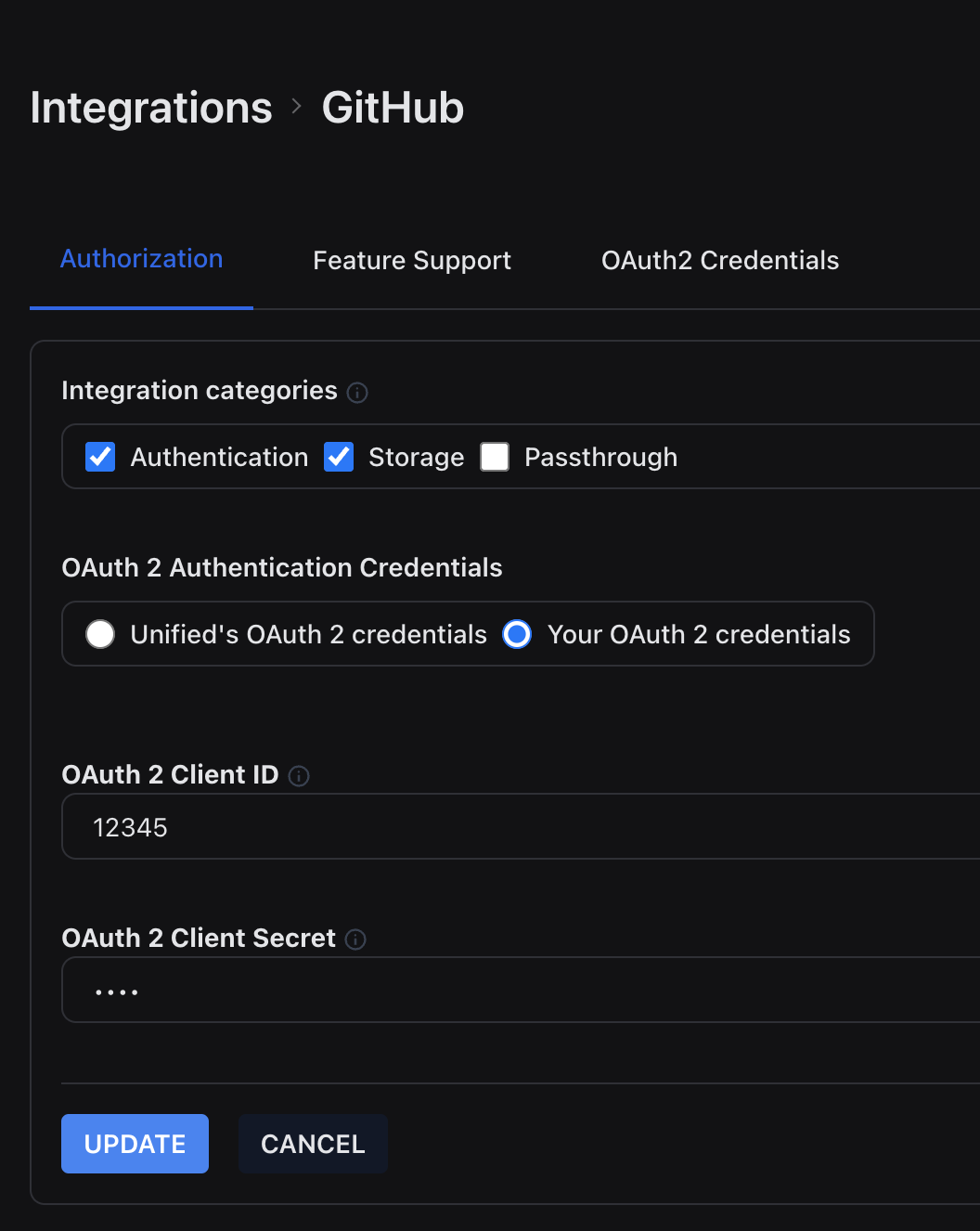Focus the OAuth 2 Client ID field

520,827
